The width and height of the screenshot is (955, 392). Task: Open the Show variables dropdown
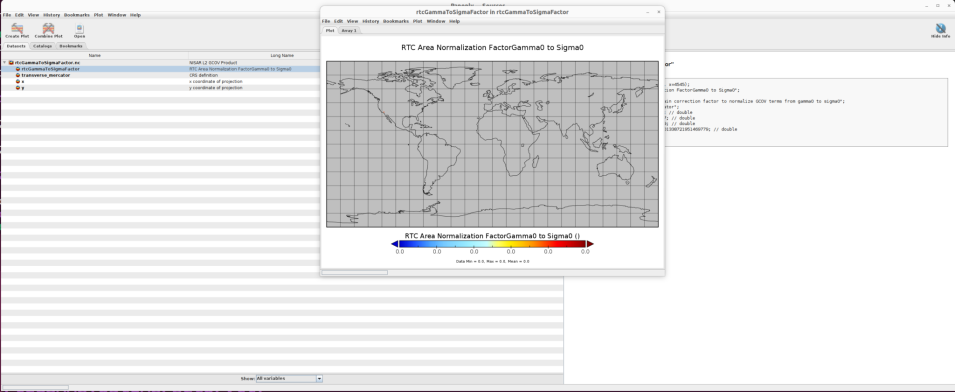point(319,379)
